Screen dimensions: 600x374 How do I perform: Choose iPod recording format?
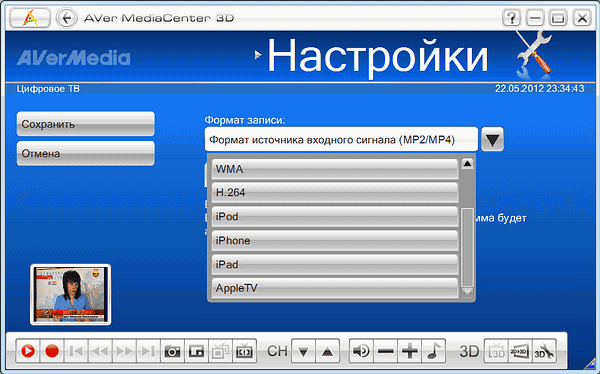[335, 217]
